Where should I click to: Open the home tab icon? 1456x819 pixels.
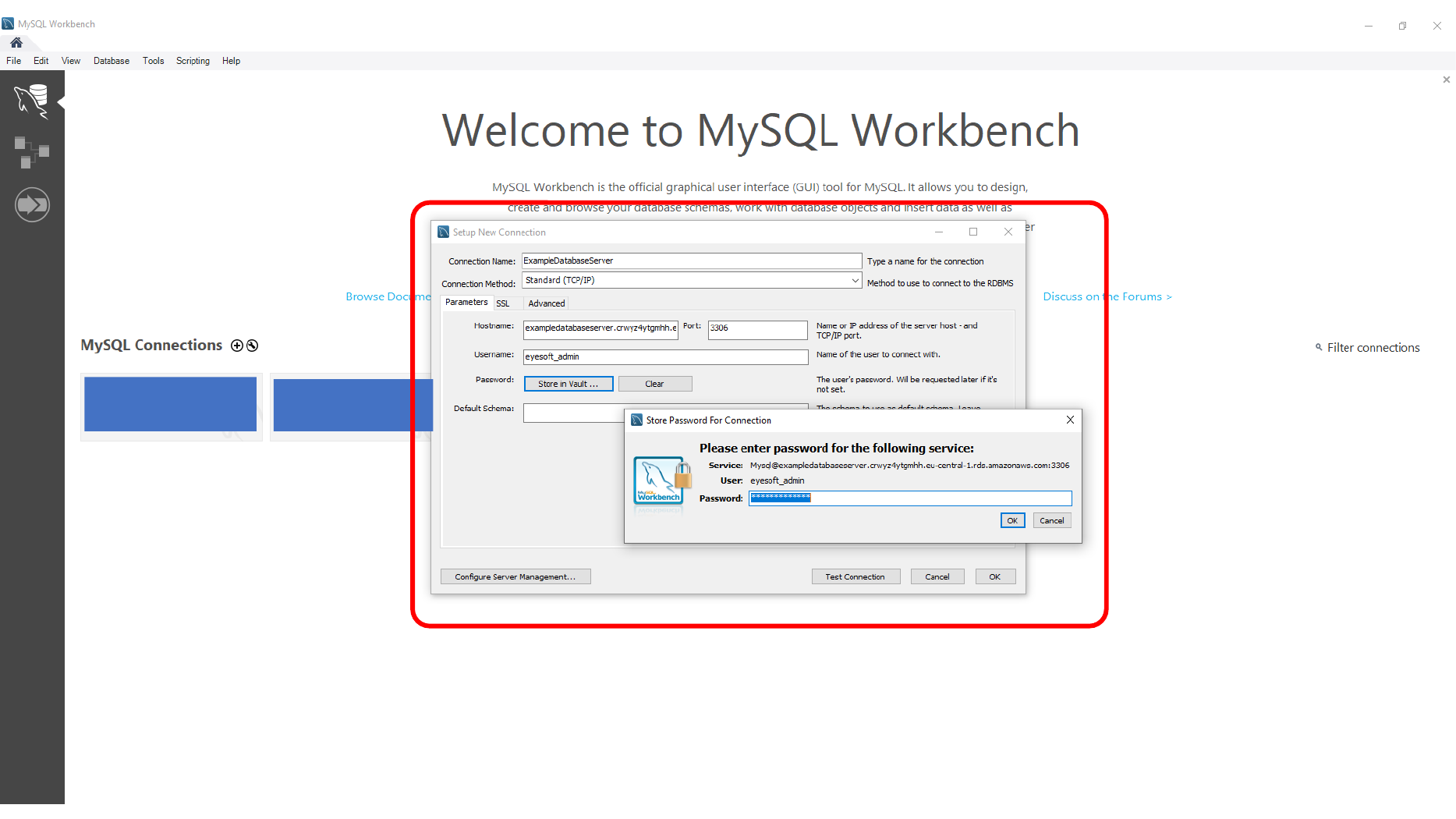pos(16,43)
